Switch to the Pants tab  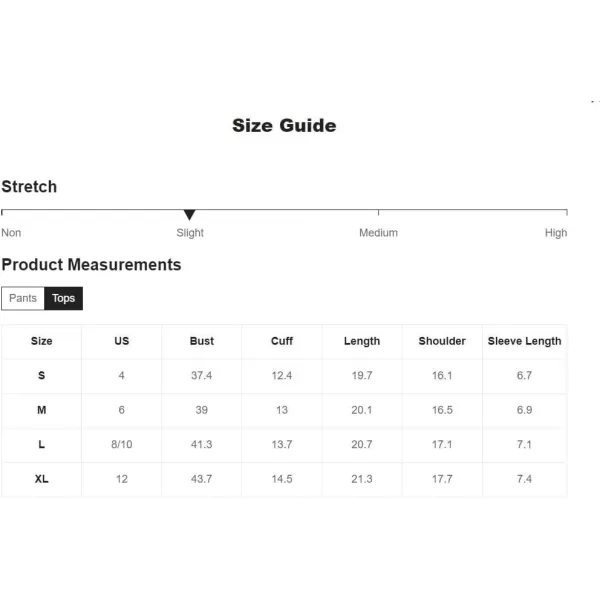point(23,298)
